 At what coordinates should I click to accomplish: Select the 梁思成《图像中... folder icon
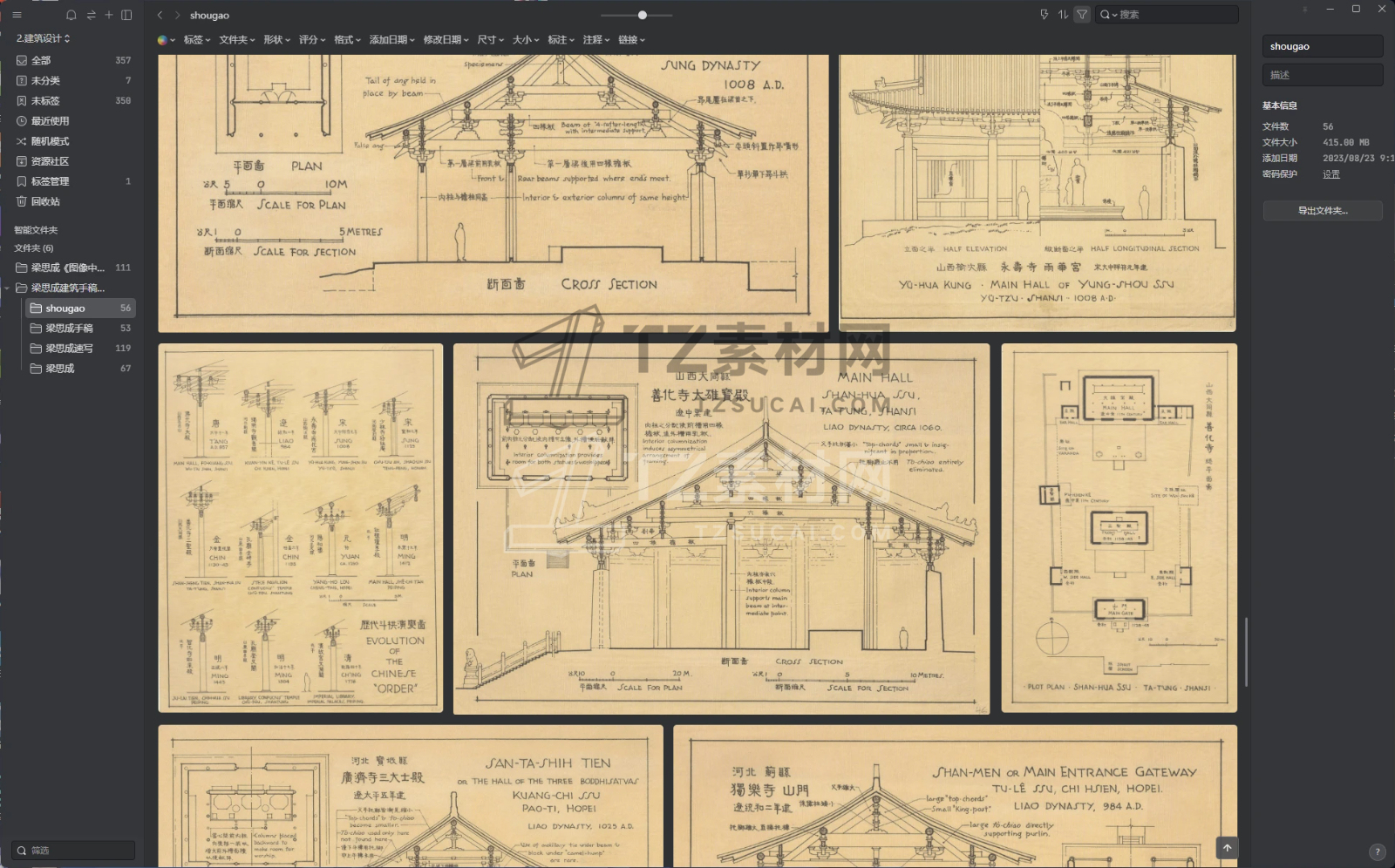click(21, 268)
